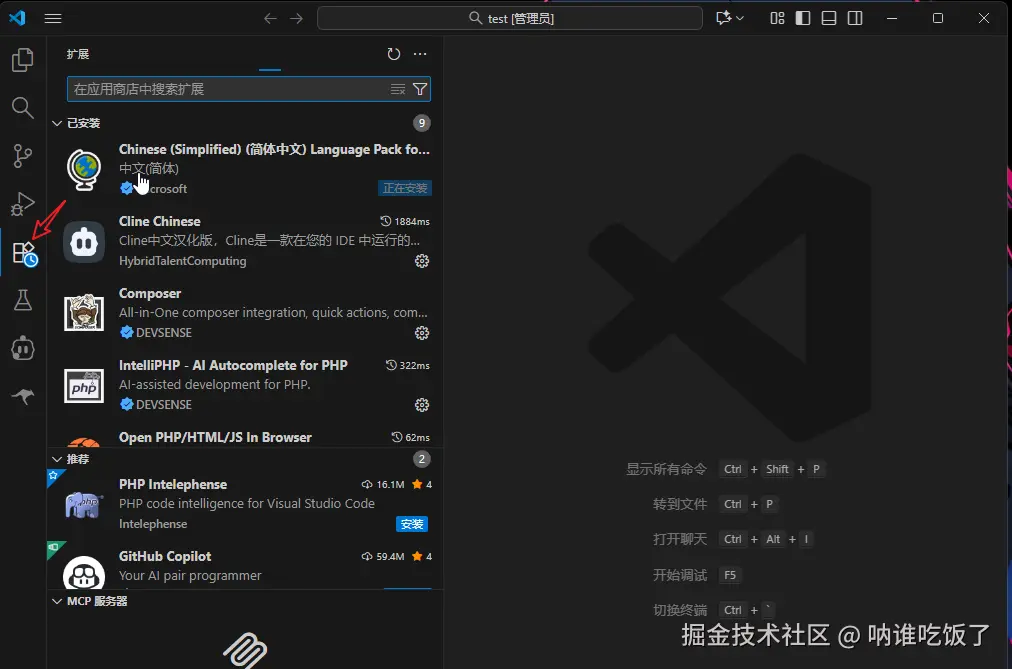Open the Cline robot view
1012x669 pixels.
(23, 348)
